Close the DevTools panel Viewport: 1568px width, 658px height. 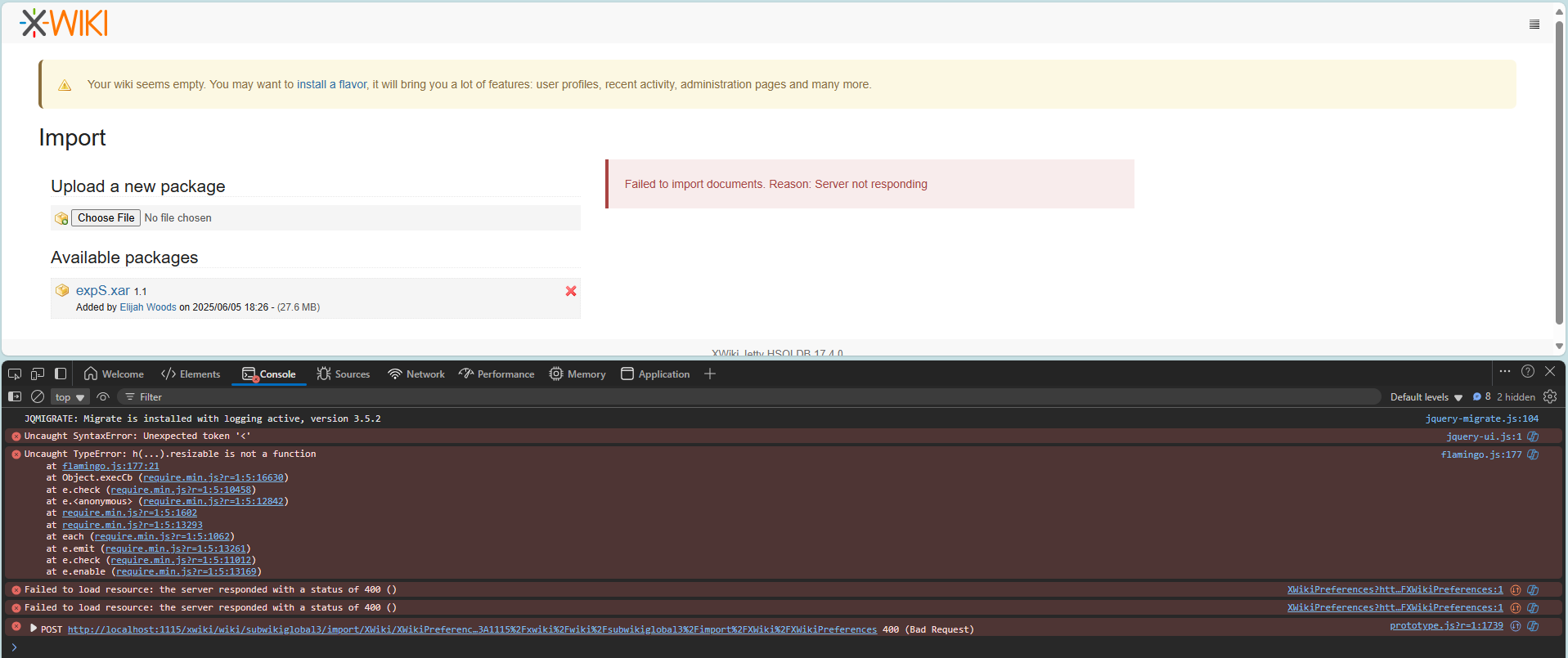(1550, 371)
